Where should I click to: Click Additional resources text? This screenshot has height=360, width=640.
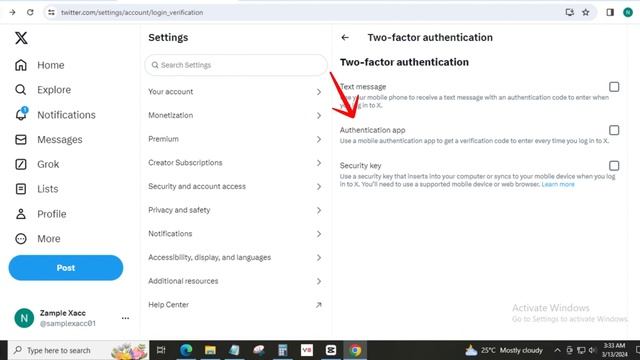click(x=183, y=281)
